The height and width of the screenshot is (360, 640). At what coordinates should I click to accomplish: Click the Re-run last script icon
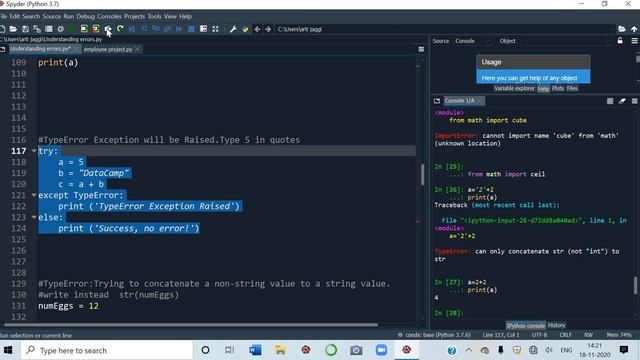click(x=120, y=29)
